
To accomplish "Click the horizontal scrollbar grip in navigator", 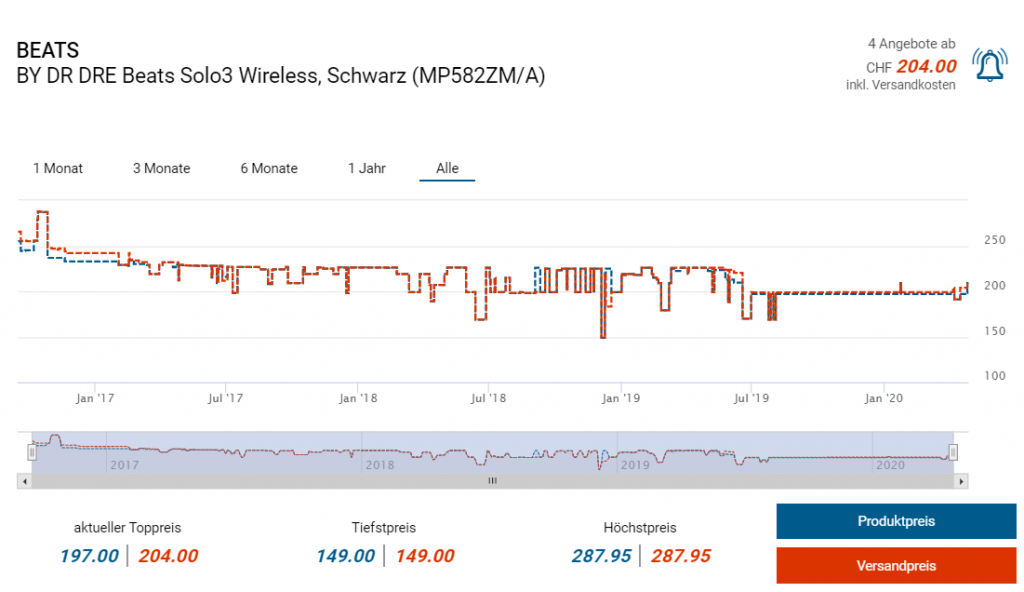I will point(492,481).
